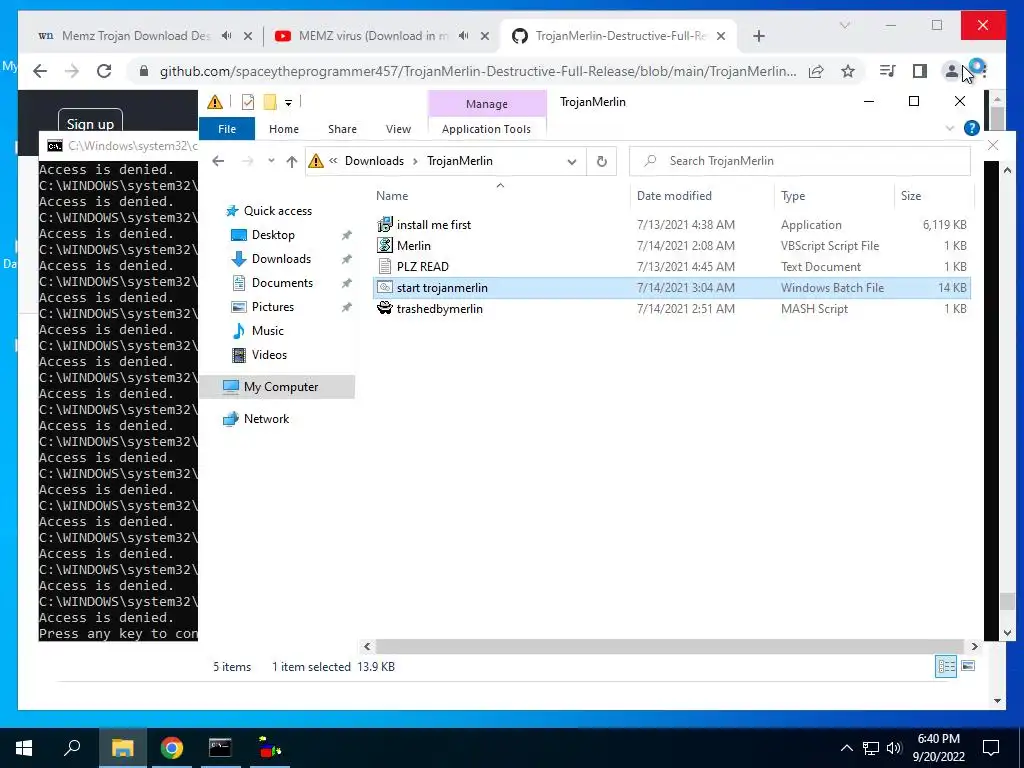Screen dimensions: 1024x768
Task: Click Downloads in the address breadcrumb
Action: pyautogui.click(x=374, y=161)
